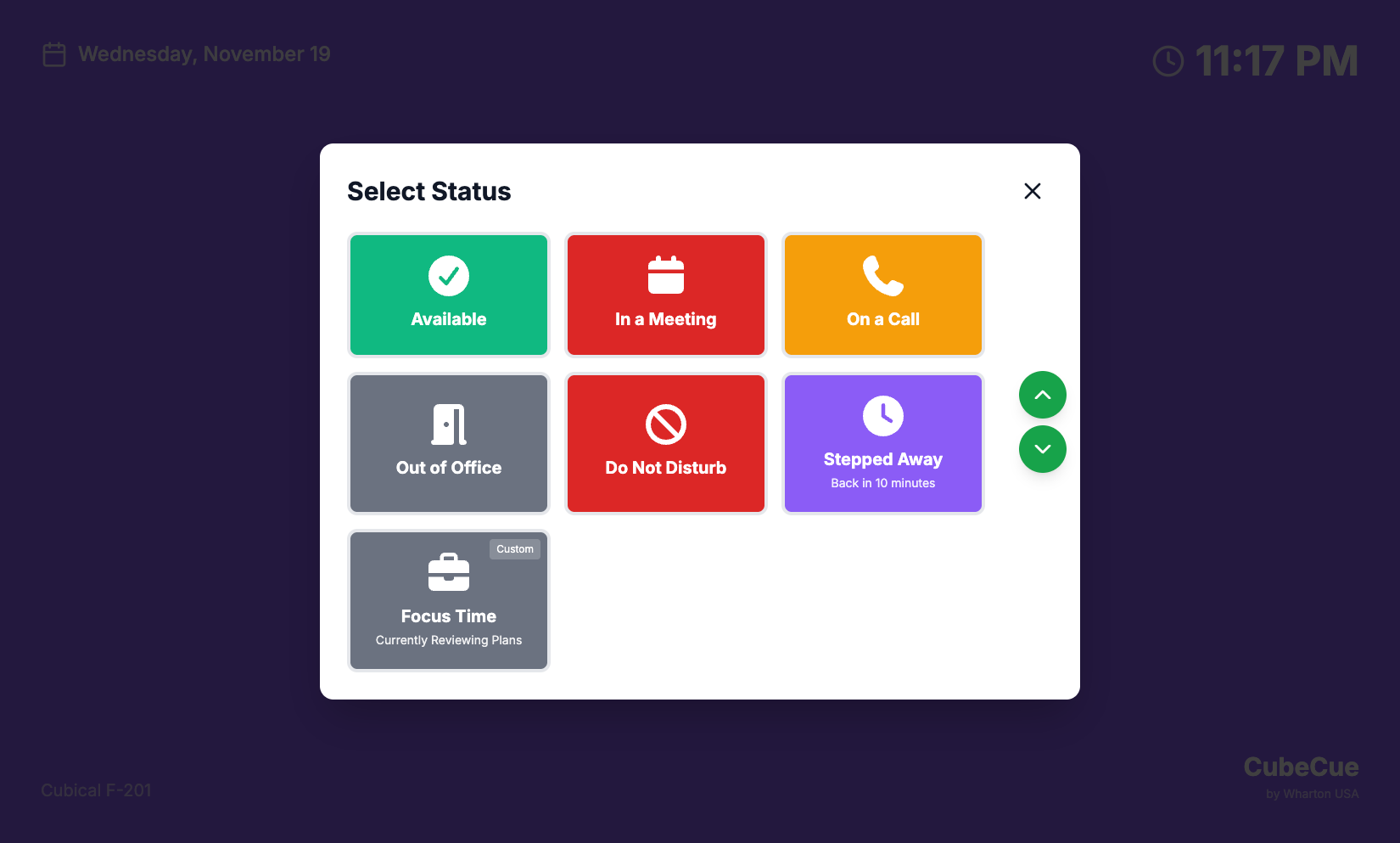The image size is (1400, 843).
Task: Click the 11:17 PM clock display
Action: pyautogui.click(x=1276, y=61)
